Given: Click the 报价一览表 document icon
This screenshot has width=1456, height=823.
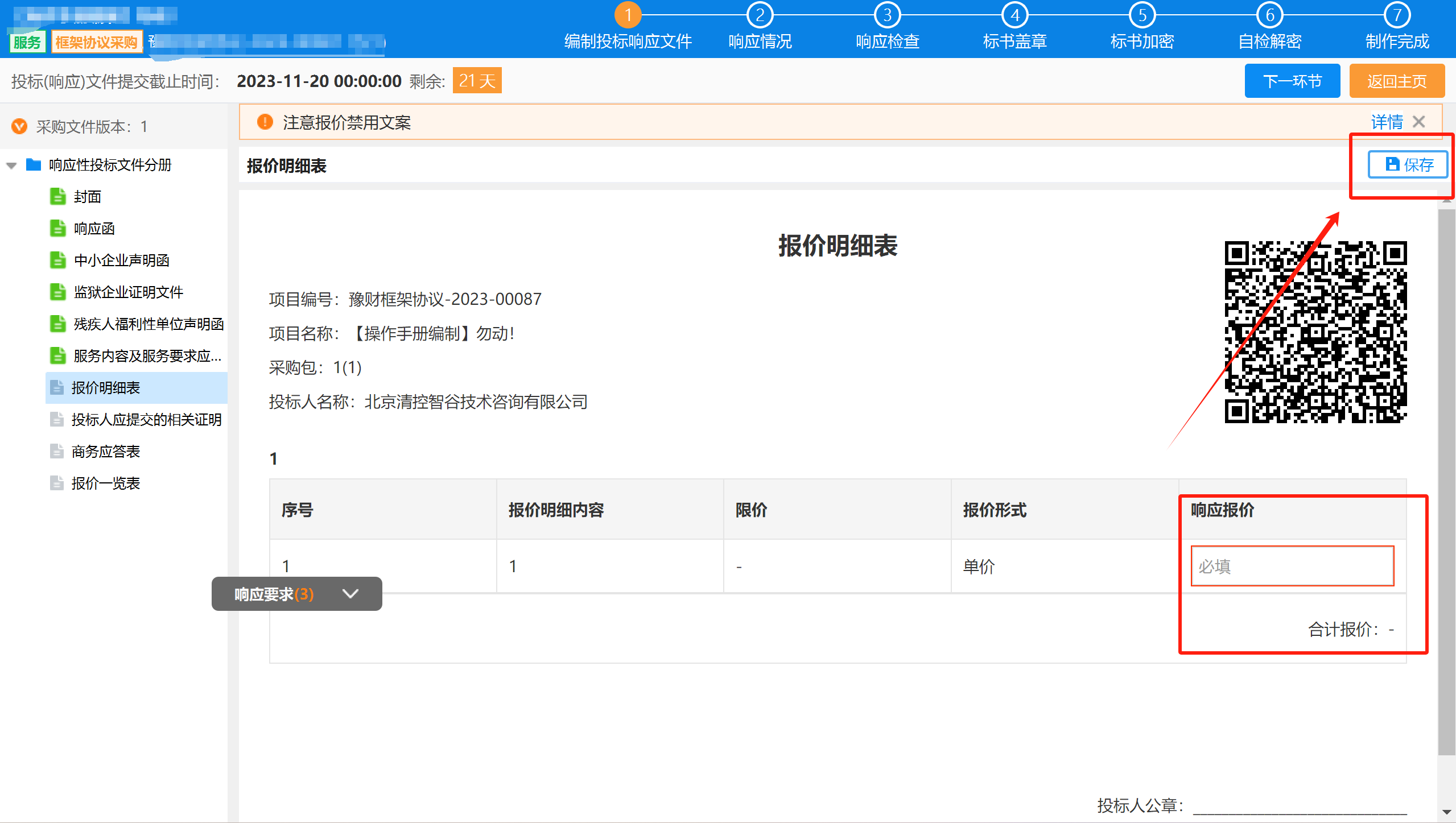Looking at the screenshot, I should pyautogui.click(x=57, y=483).
